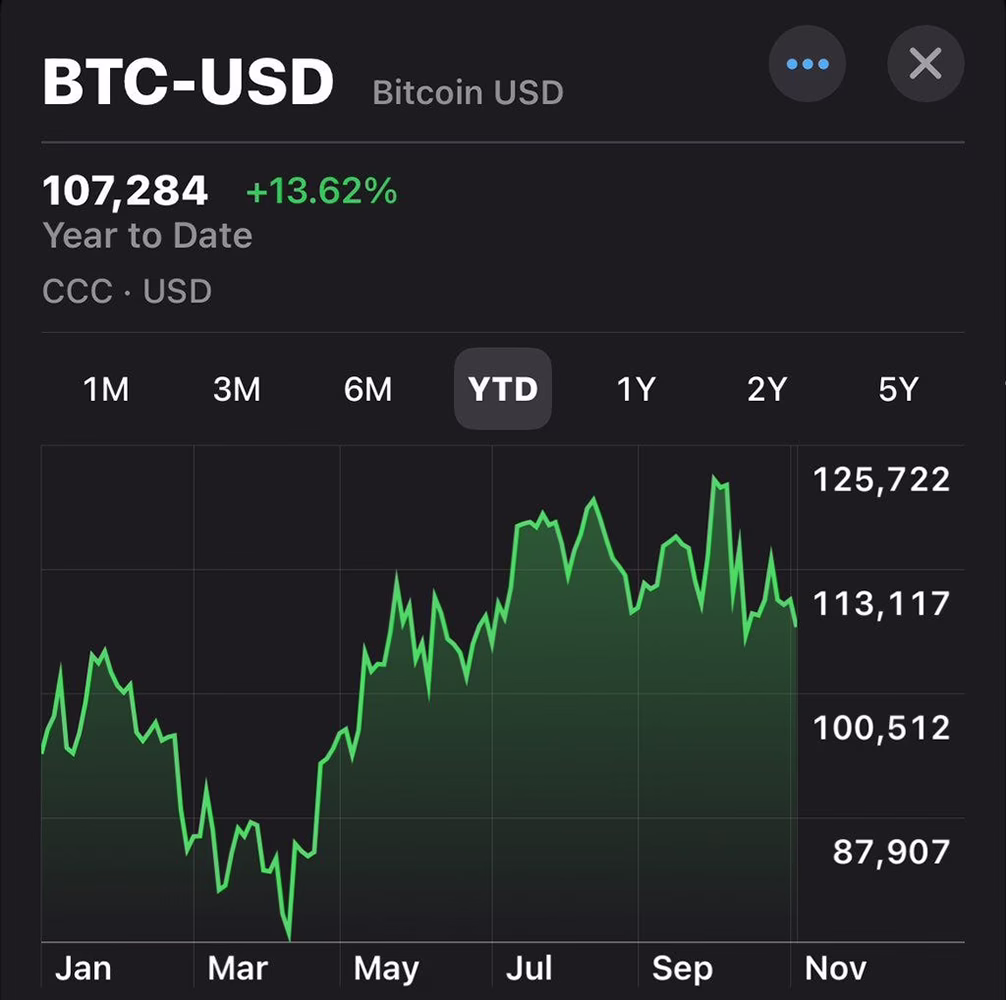Image resolution: width=1006 pixels, height=1000 pixels.
Task: Switch to the 1Y chart range
Action: pos(636,389)
